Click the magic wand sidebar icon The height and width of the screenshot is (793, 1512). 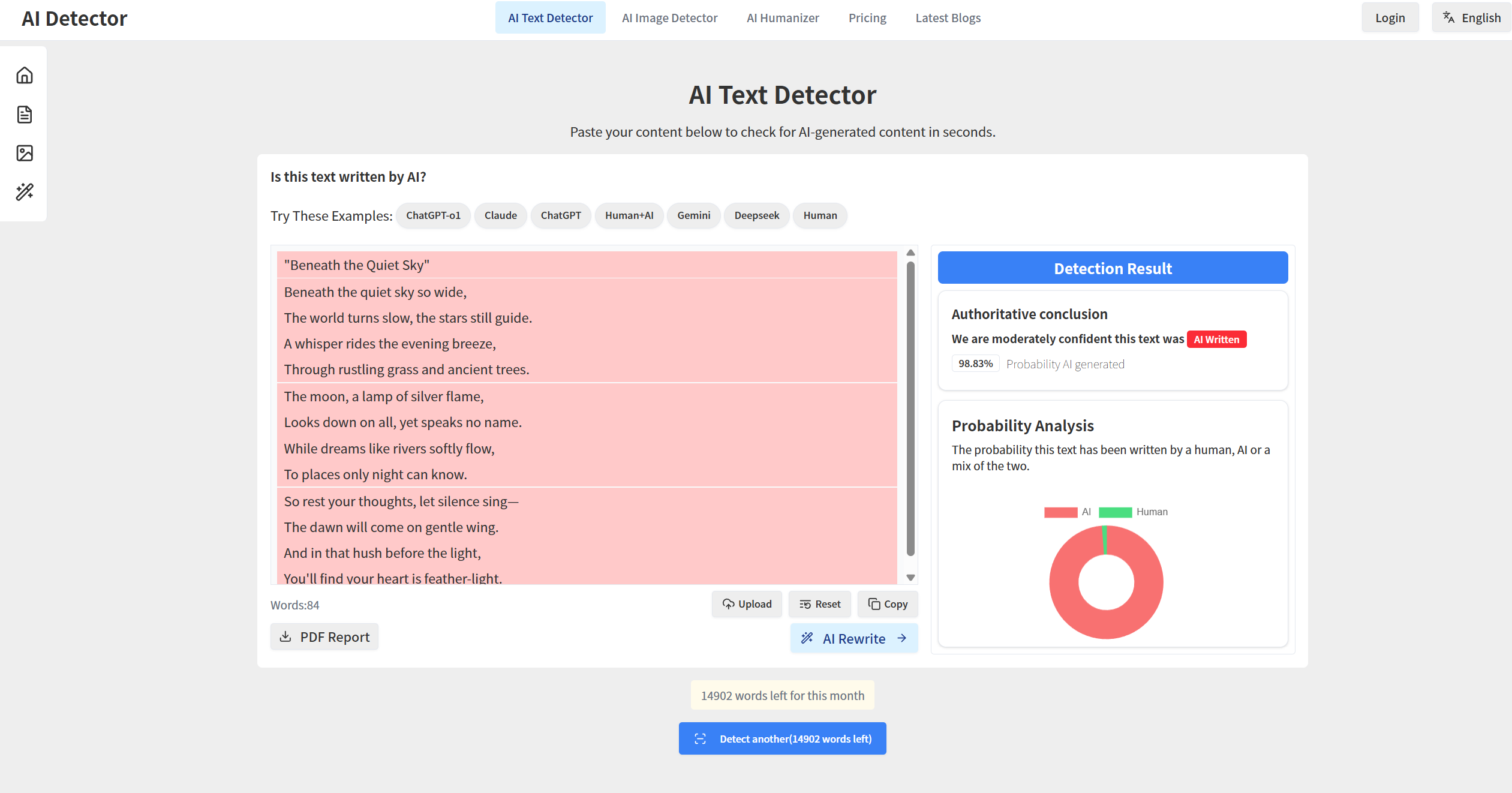point(25,192)
